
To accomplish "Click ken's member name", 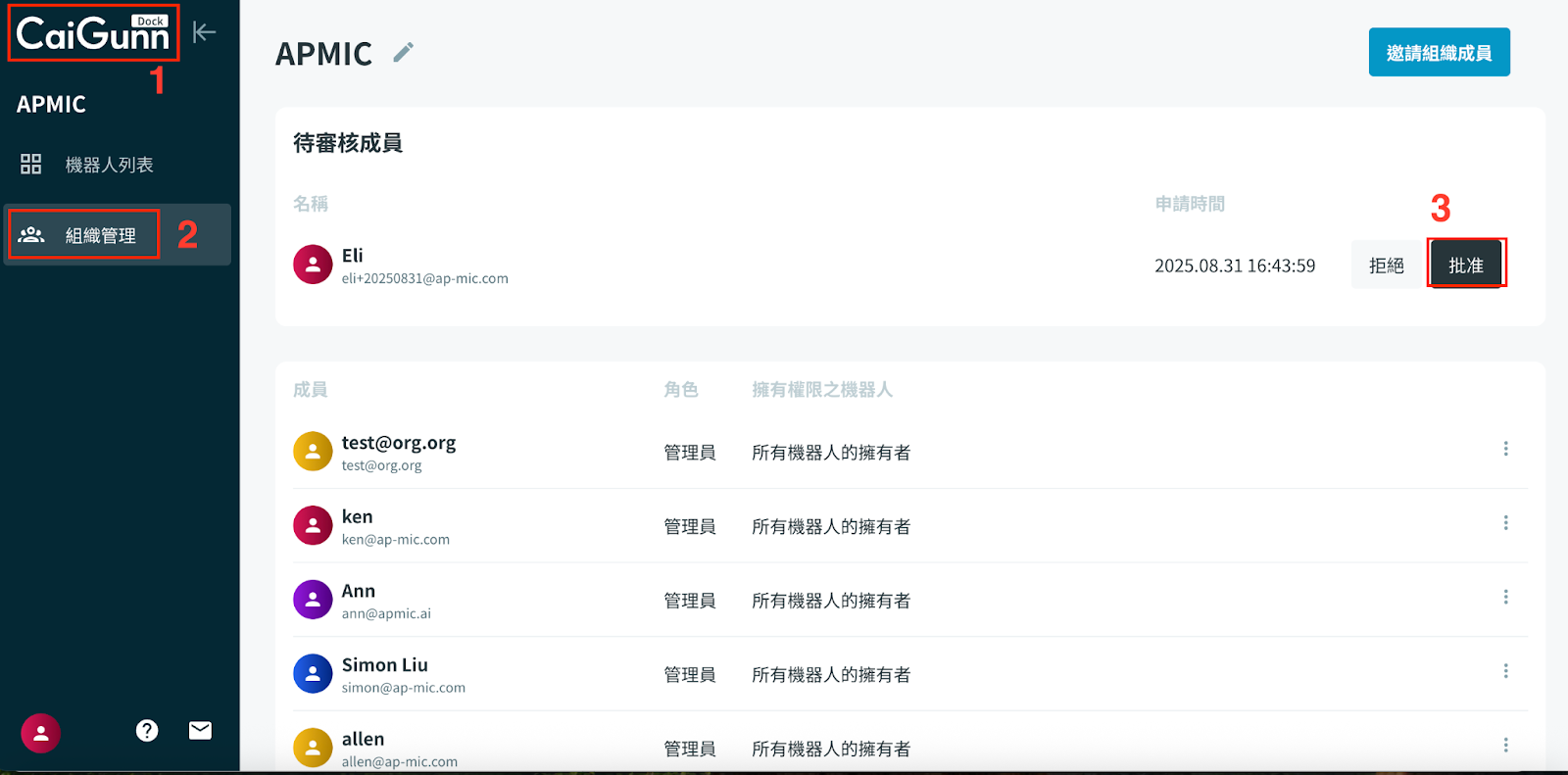I will [x=357, y=517].
